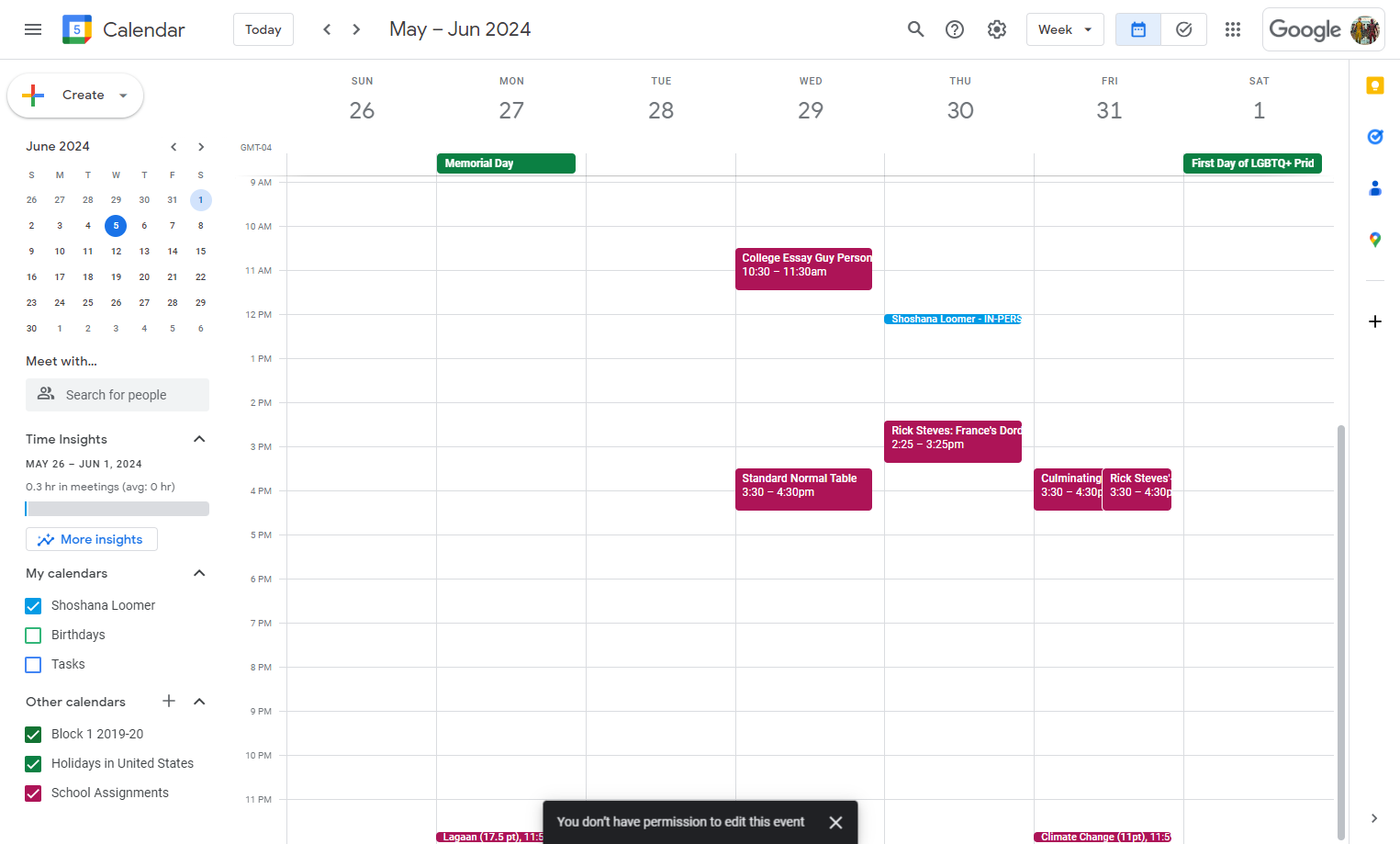Switch to Calendar view icon
This screenshot has width=1400, height=844.
tap(1138, 29)
